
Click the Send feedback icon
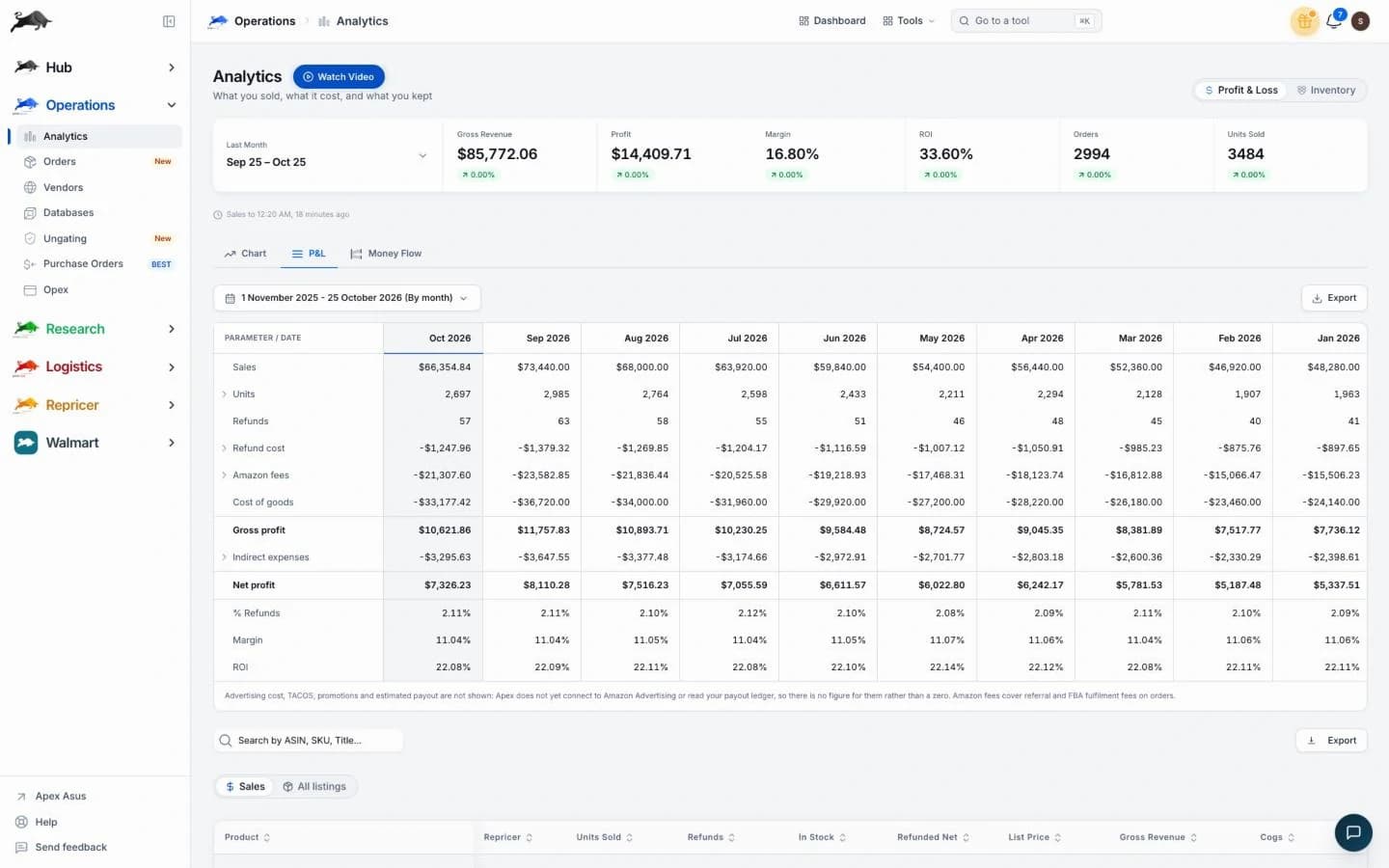(x=21, y=848)
